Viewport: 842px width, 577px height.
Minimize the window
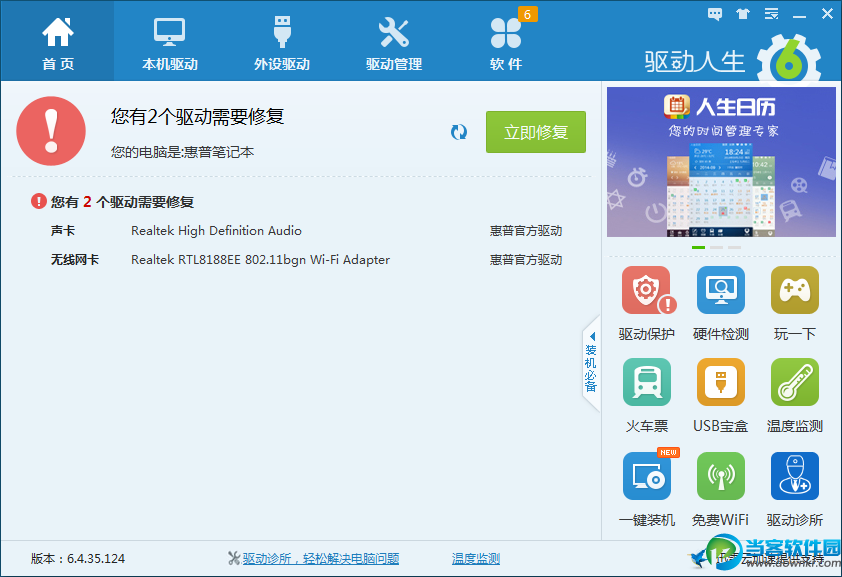click(800, 15)
